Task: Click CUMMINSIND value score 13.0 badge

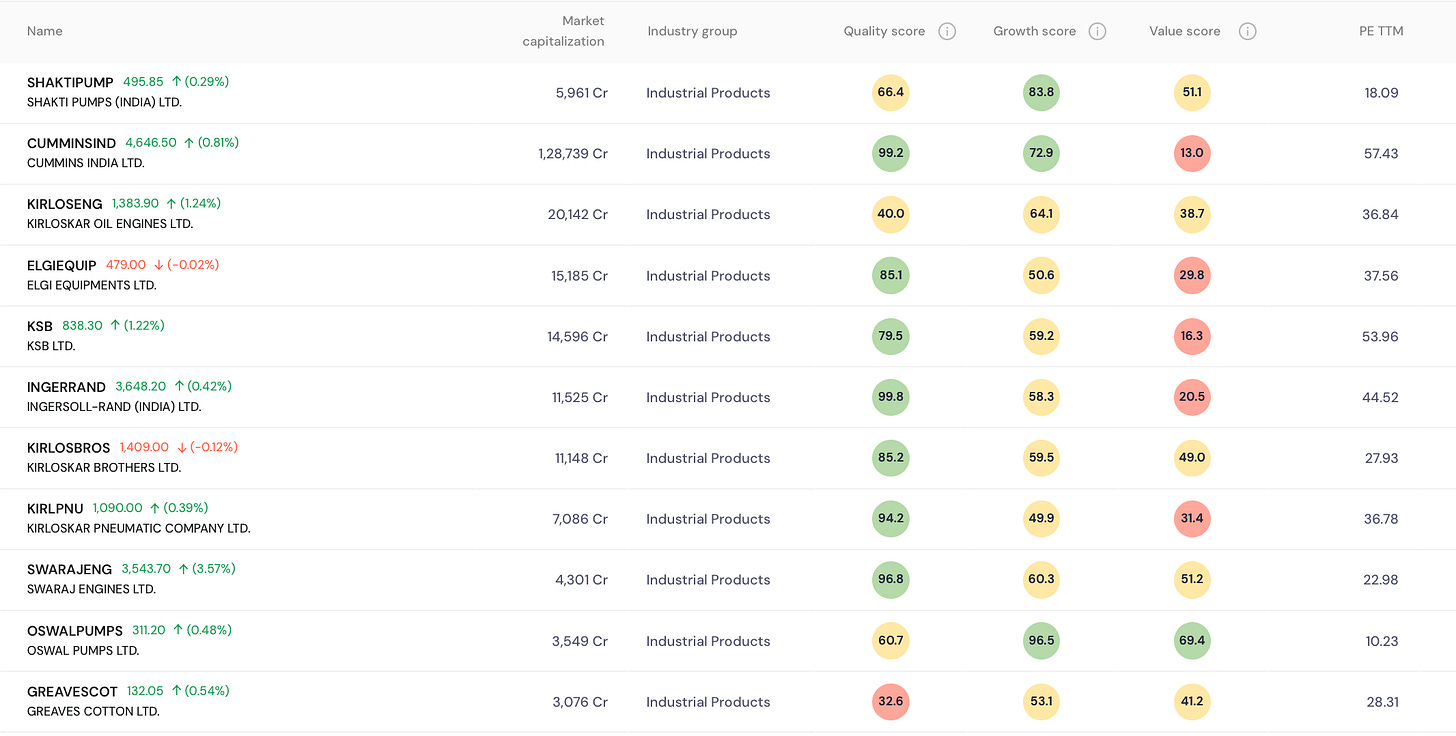Action: [x=1192, y=153]
